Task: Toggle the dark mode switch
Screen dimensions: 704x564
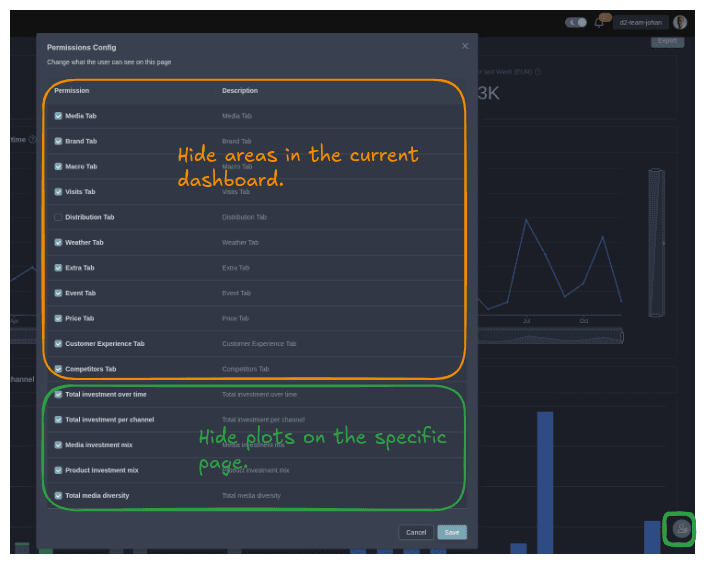Action: [576, 22]
